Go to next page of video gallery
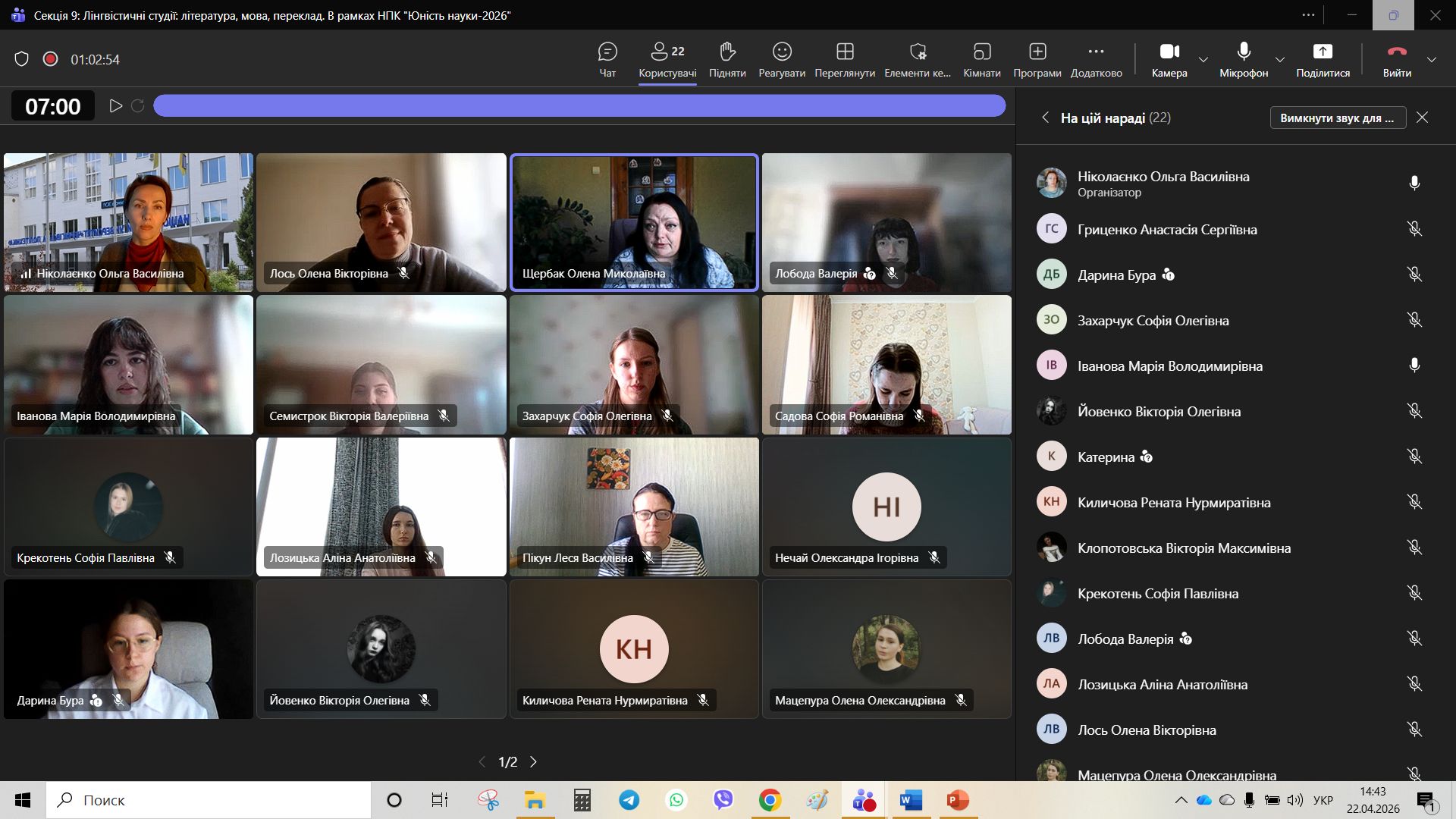This screenshot has height=819, width=1456. click(x=534, y=761)
